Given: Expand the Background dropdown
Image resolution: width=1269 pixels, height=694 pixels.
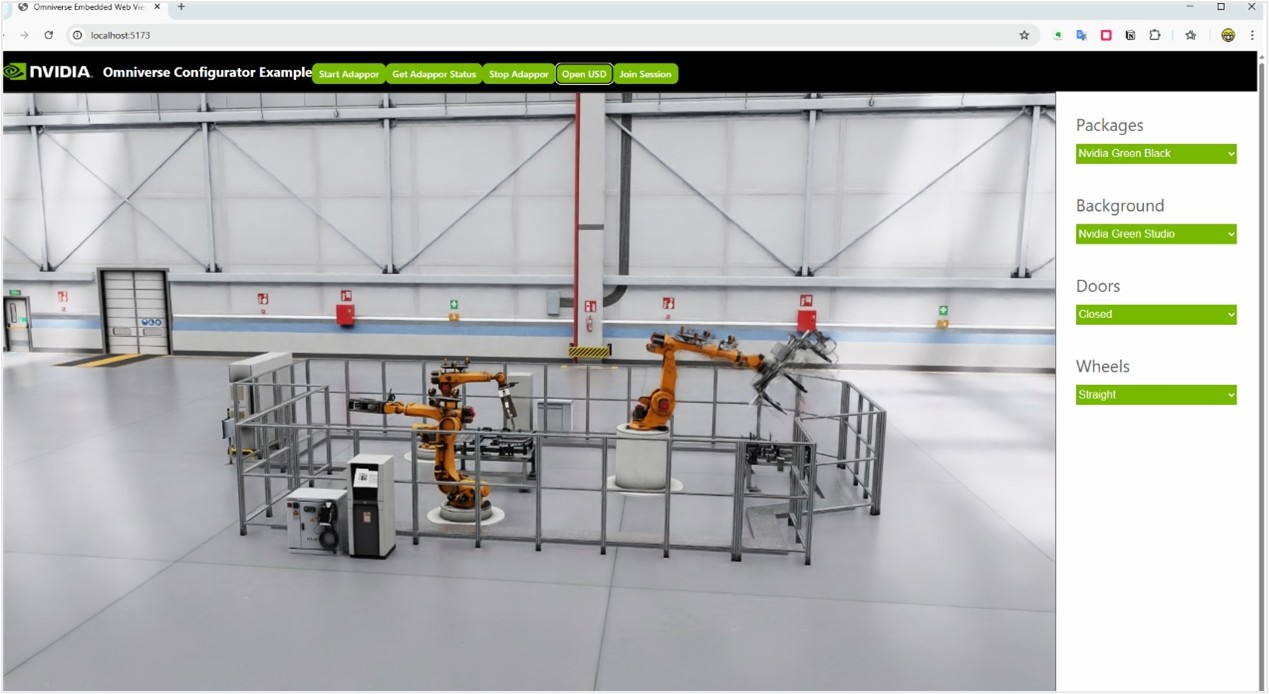Looking at the screenshot, I should (x=1156, y=234).
